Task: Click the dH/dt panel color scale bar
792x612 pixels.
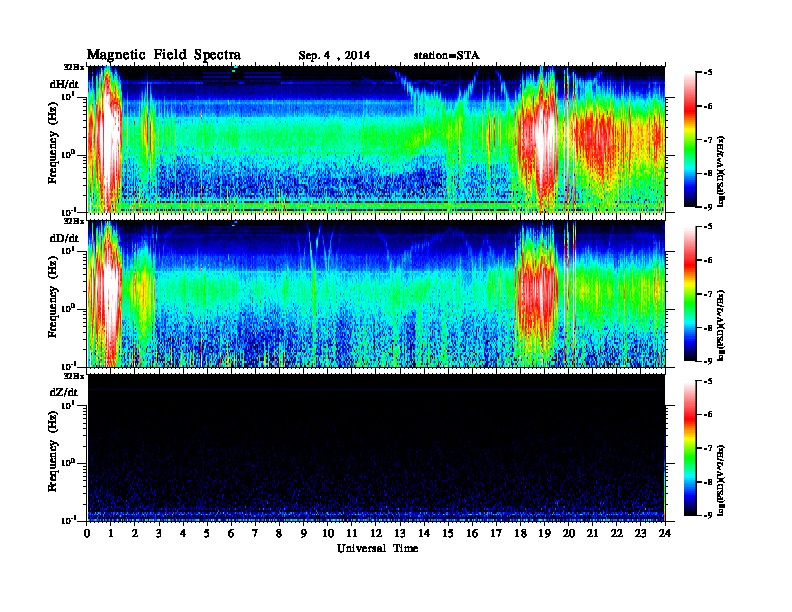Action: click(690, 139)
